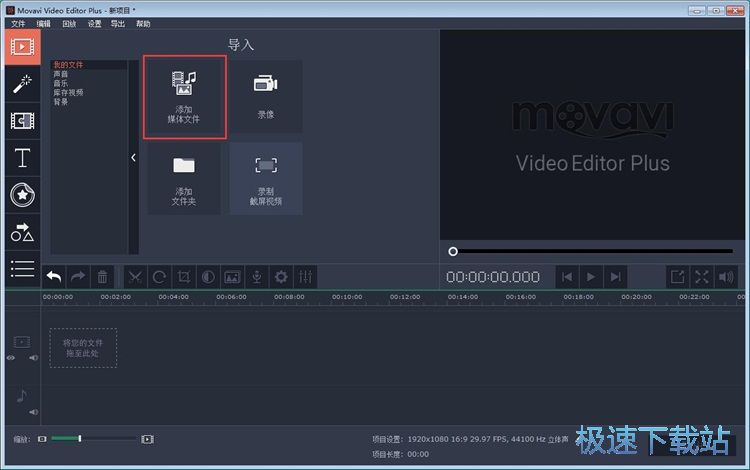
Task: Detach the preview window
Action: coord(677,277)
